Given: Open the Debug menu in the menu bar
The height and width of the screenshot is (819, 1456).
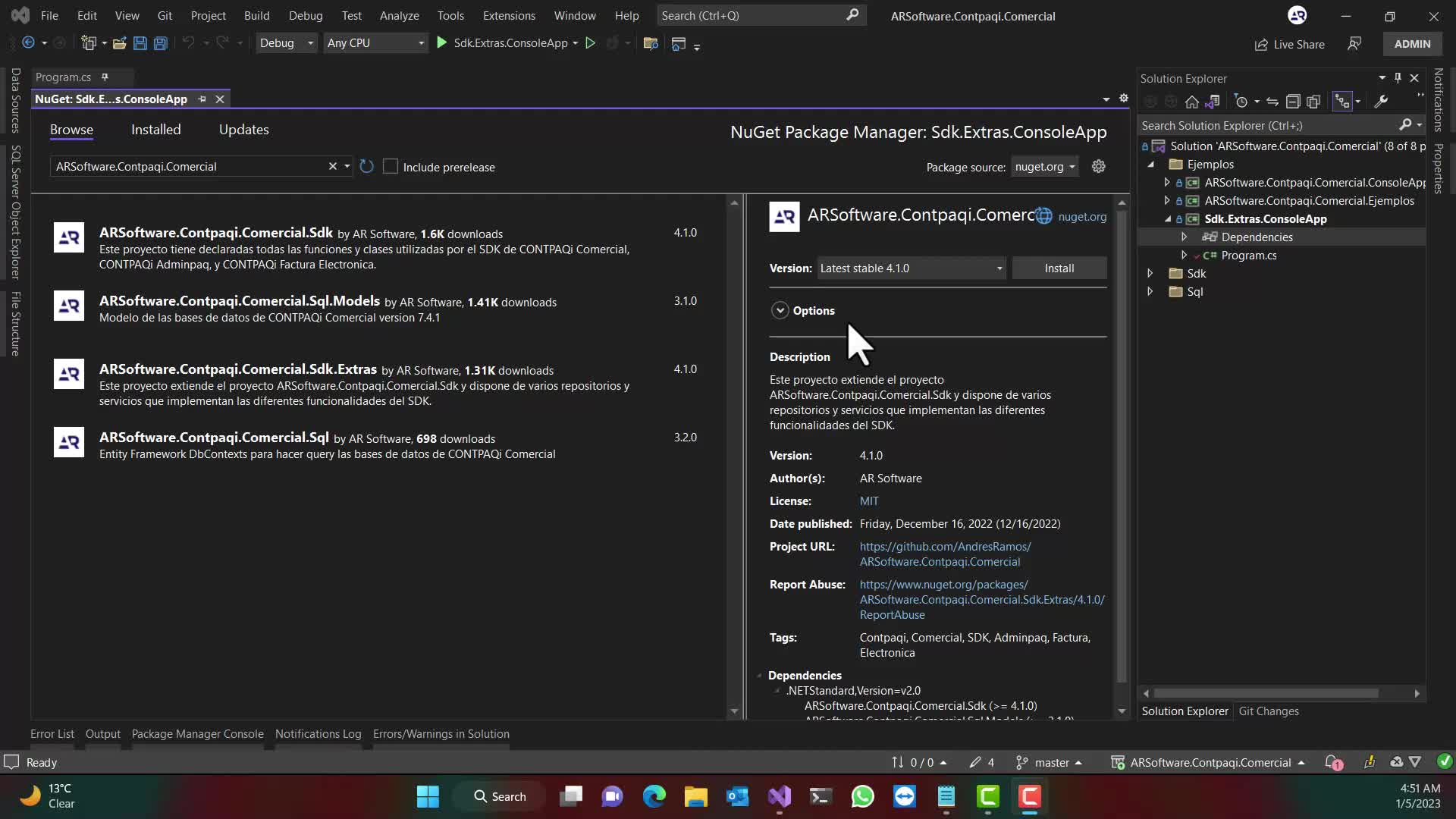Looking at the screenshot, I should (306, 15).
